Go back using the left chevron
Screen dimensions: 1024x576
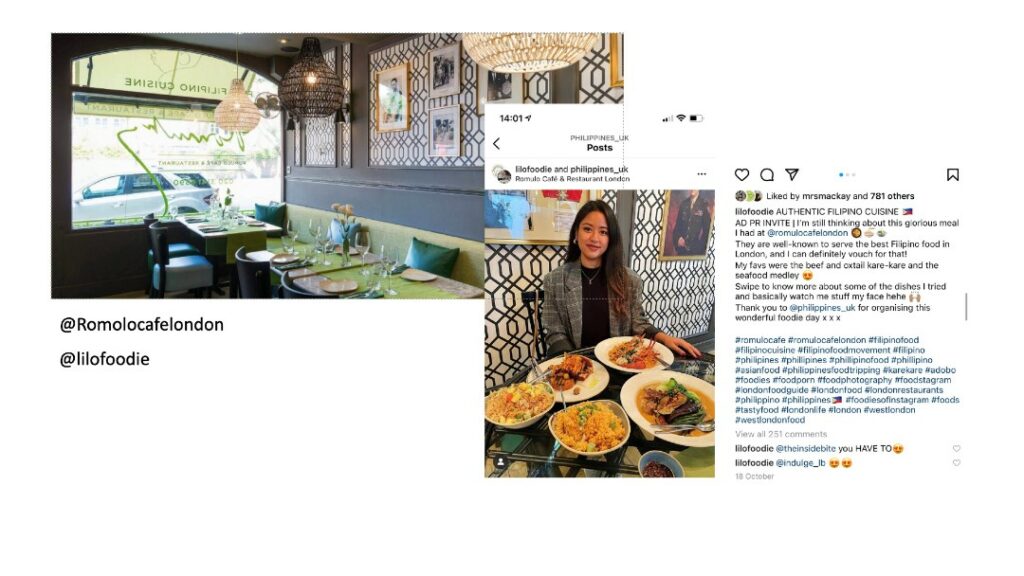(x=496, y=144)
